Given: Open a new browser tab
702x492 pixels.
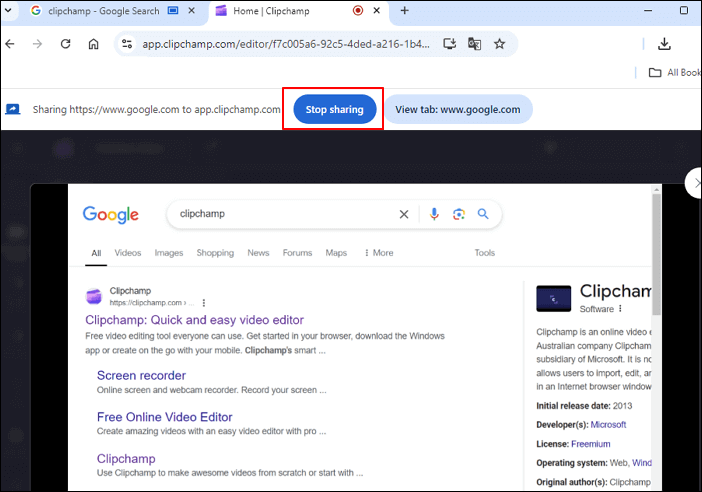Looking at the screenshot, I should (404, 11).
